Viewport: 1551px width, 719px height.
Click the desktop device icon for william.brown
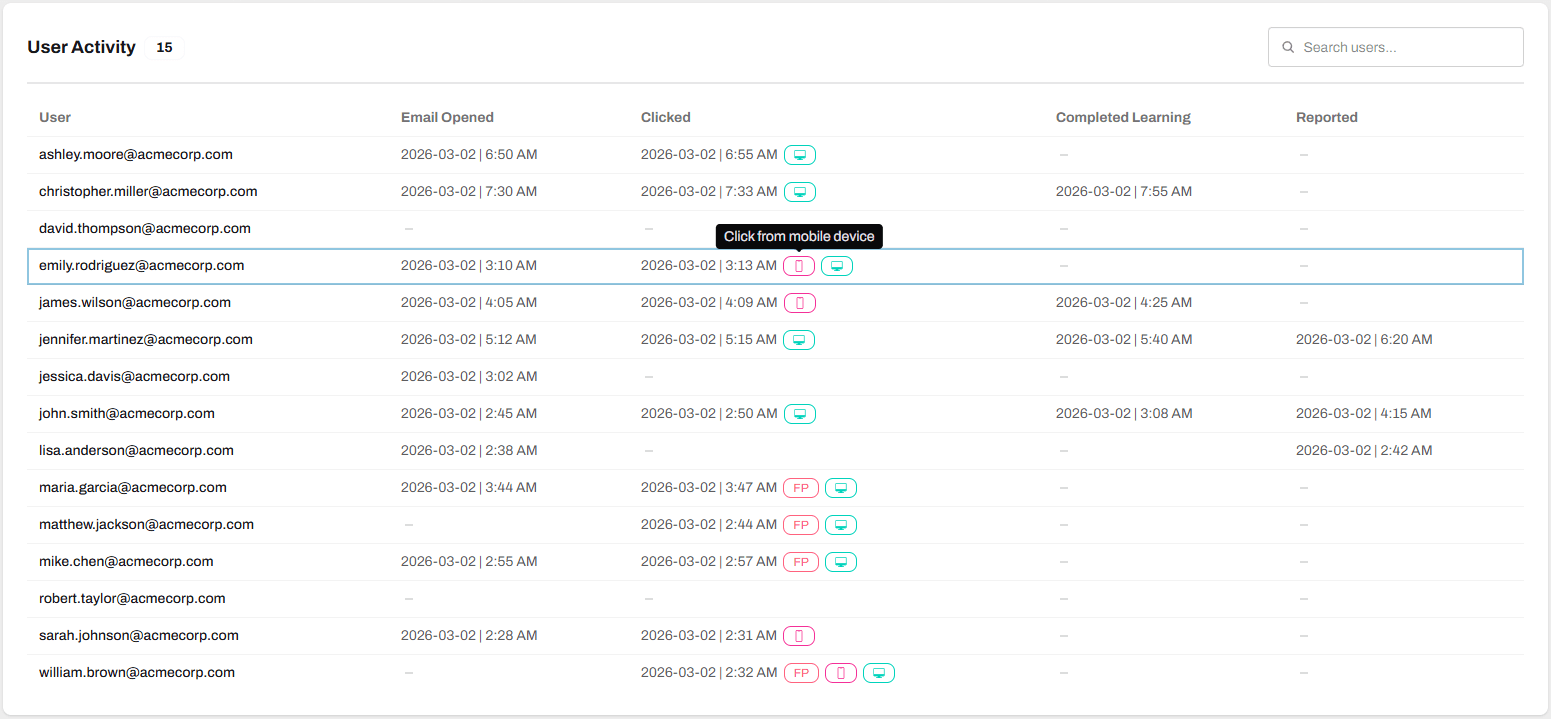pos(878,672)
